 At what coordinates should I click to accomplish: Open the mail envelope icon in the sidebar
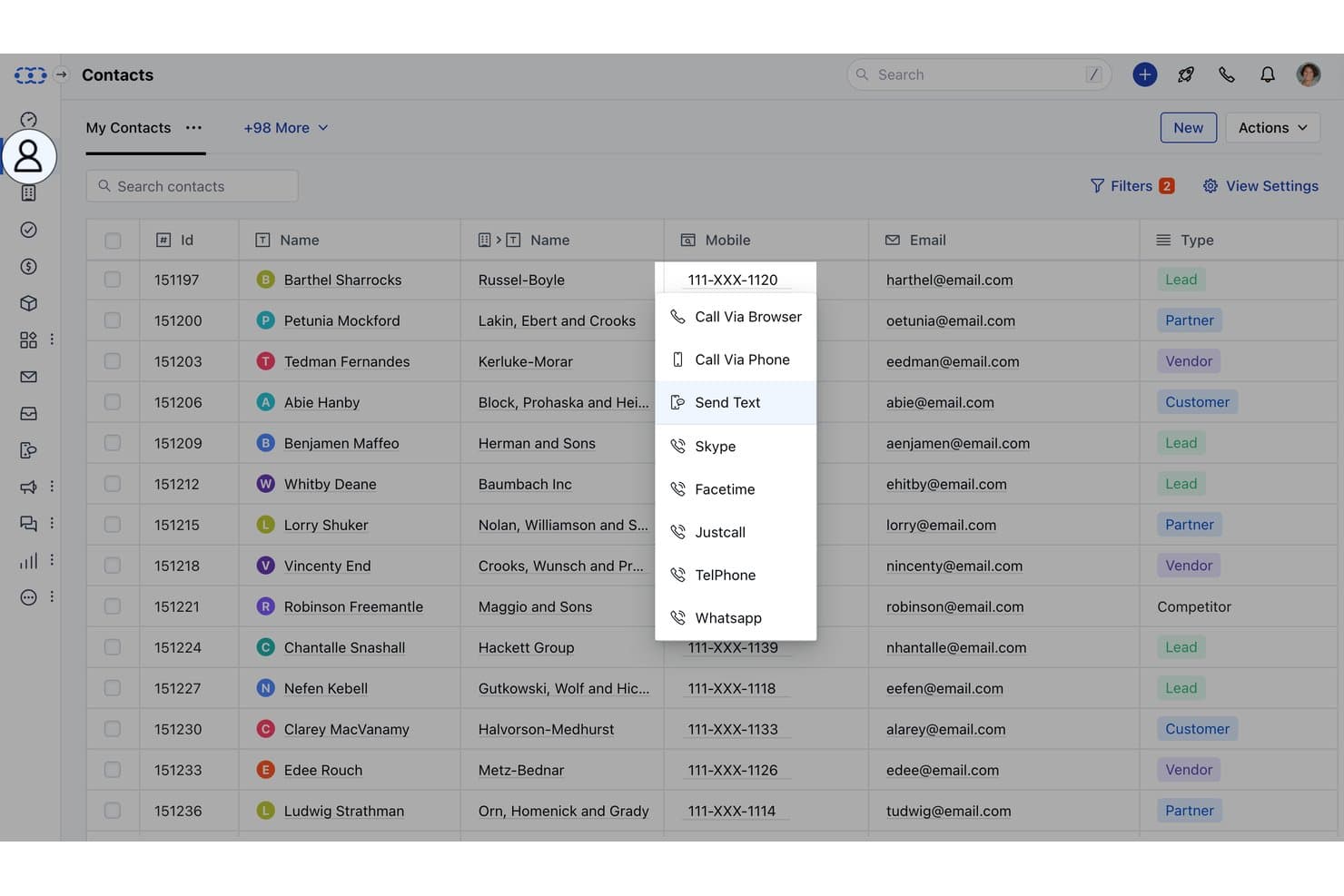pos(28,377)
